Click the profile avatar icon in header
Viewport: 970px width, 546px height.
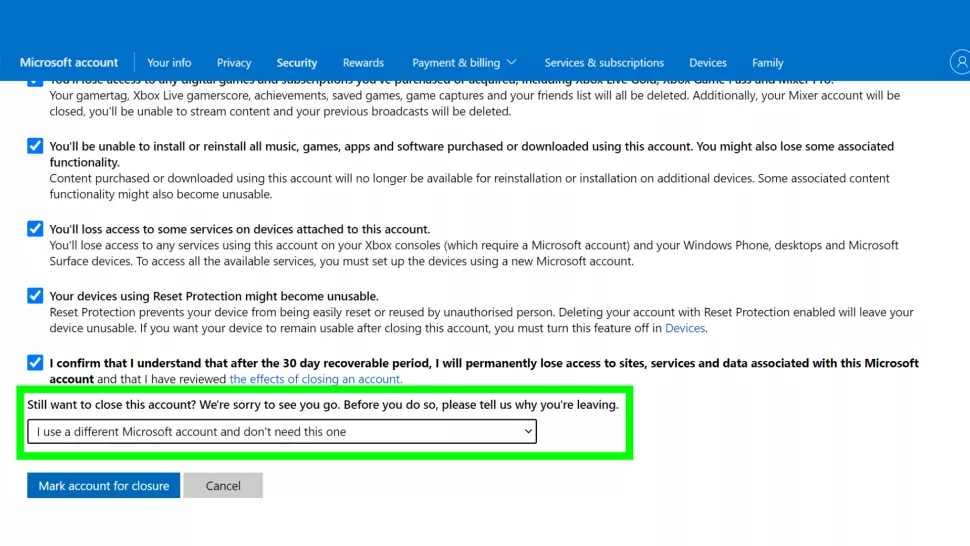coord(961,62)
